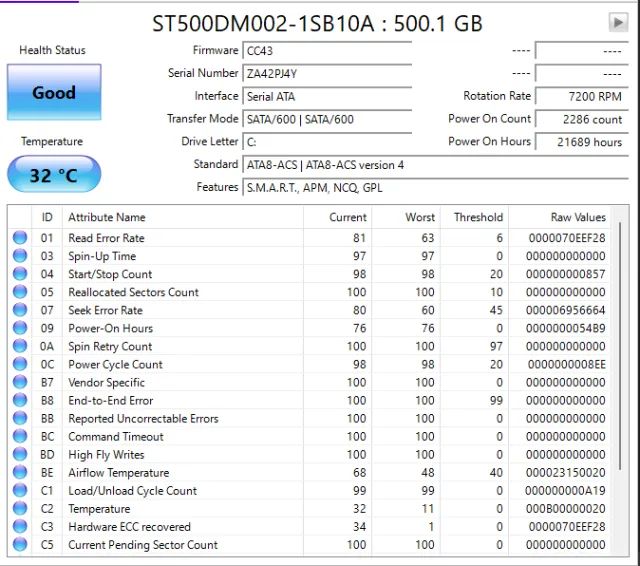Select the High Fly Writes attribute name
This screenshot has width=640, height=566.
(106, 455)
